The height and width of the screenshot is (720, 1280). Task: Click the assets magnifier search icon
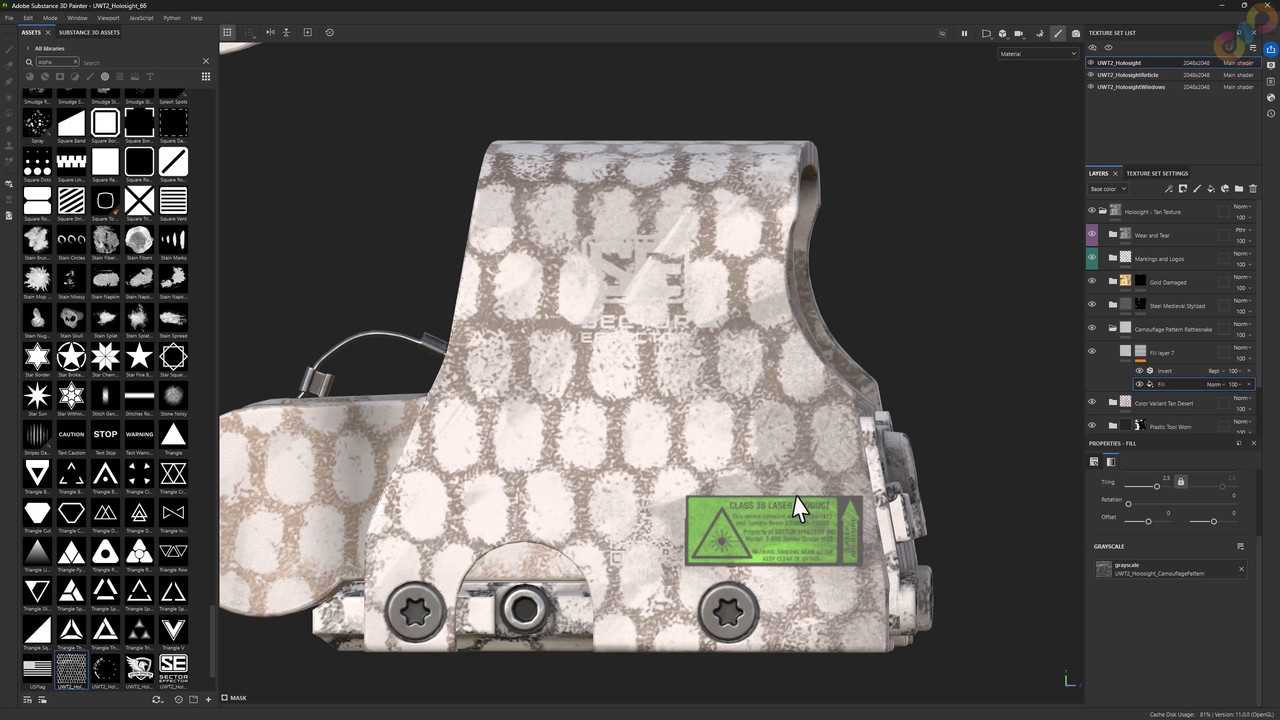pos(29,62)
